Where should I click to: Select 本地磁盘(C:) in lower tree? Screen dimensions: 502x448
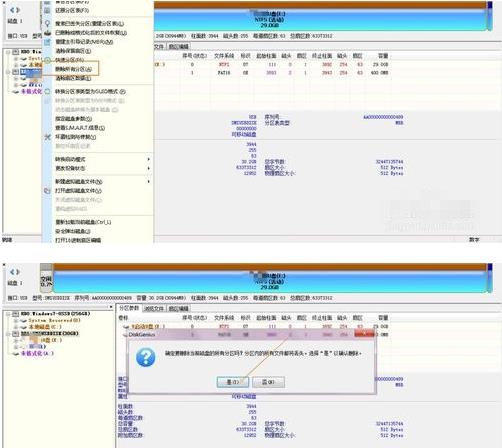(45, 327)
